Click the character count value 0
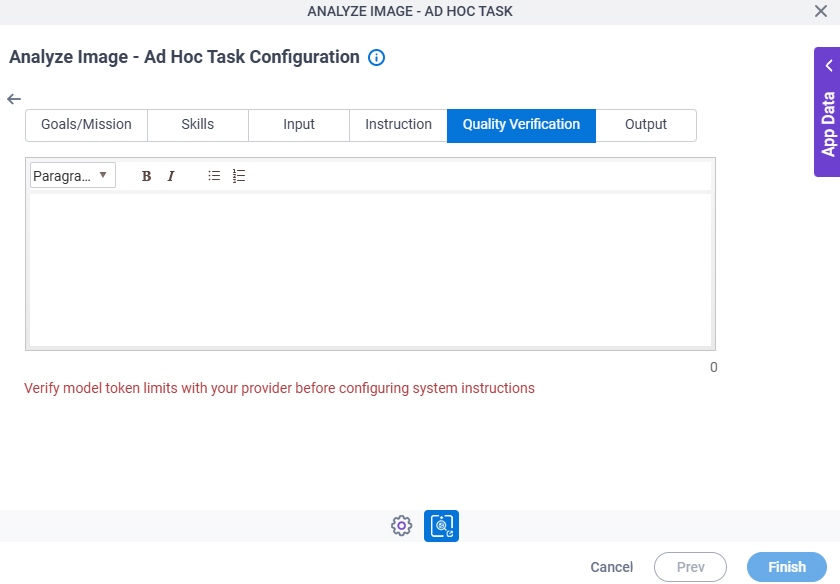 click(x=714, y=368)
